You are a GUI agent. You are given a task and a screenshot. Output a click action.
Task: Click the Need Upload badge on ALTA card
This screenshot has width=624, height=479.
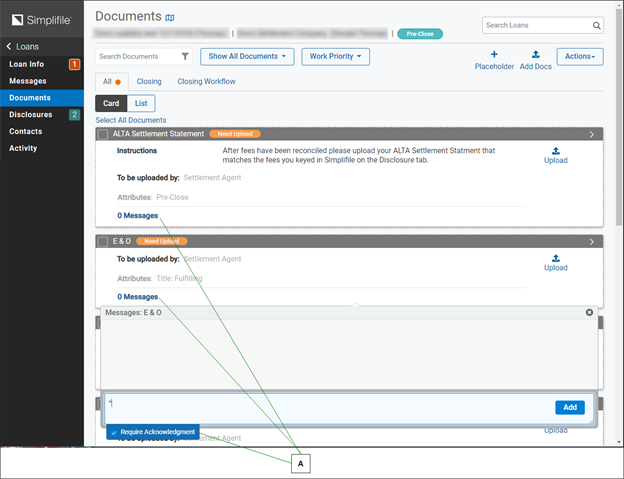click(x=235, y=134)
